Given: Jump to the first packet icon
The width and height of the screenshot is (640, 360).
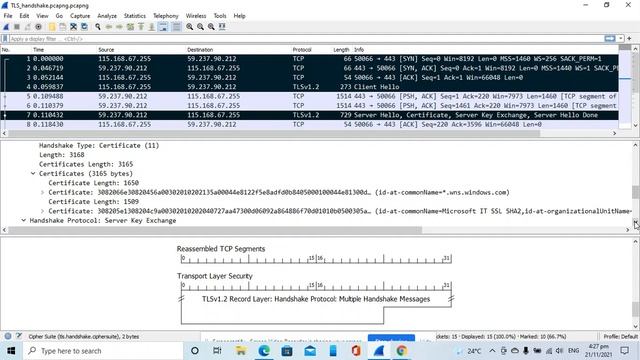Looking at the screenshot, I should point(141,27).
